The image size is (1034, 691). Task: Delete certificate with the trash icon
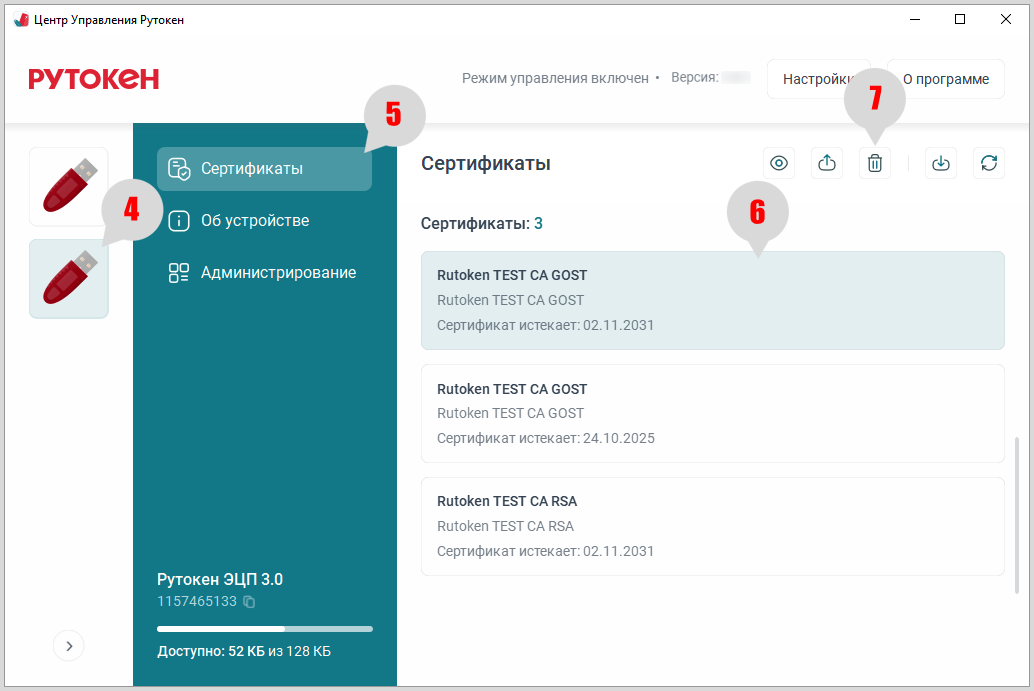tap(875, 164)
